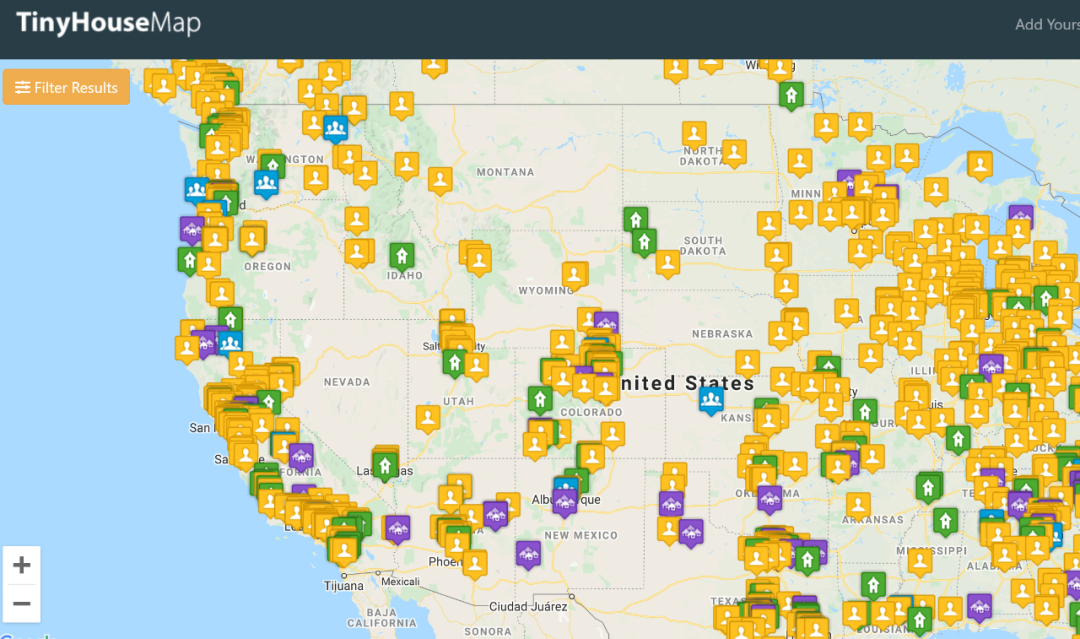Select the yellow marker in Ontario above Lake Superior

[x=979, y=165]
